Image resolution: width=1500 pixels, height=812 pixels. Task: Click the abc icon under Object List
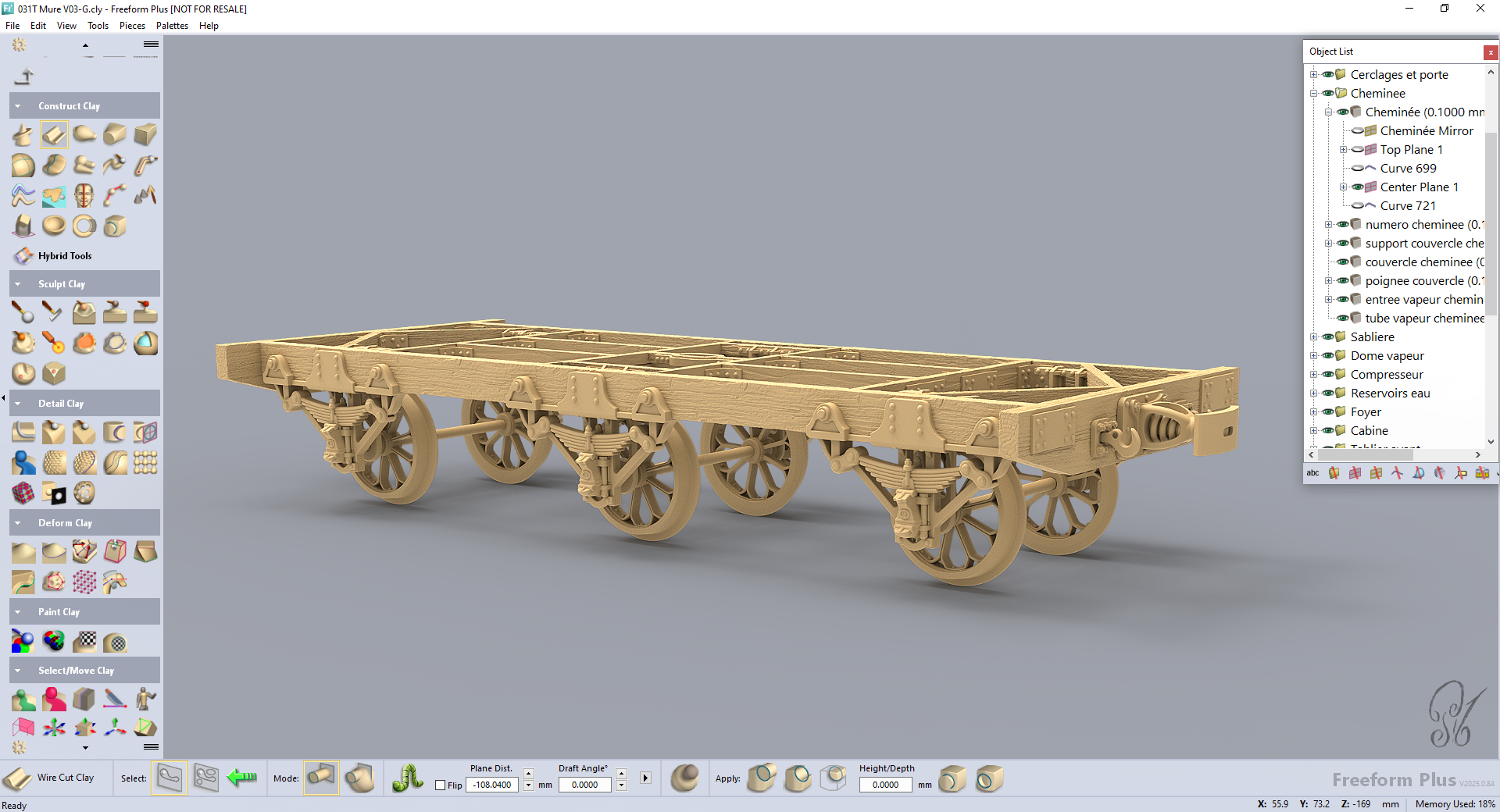(1312, 473)
